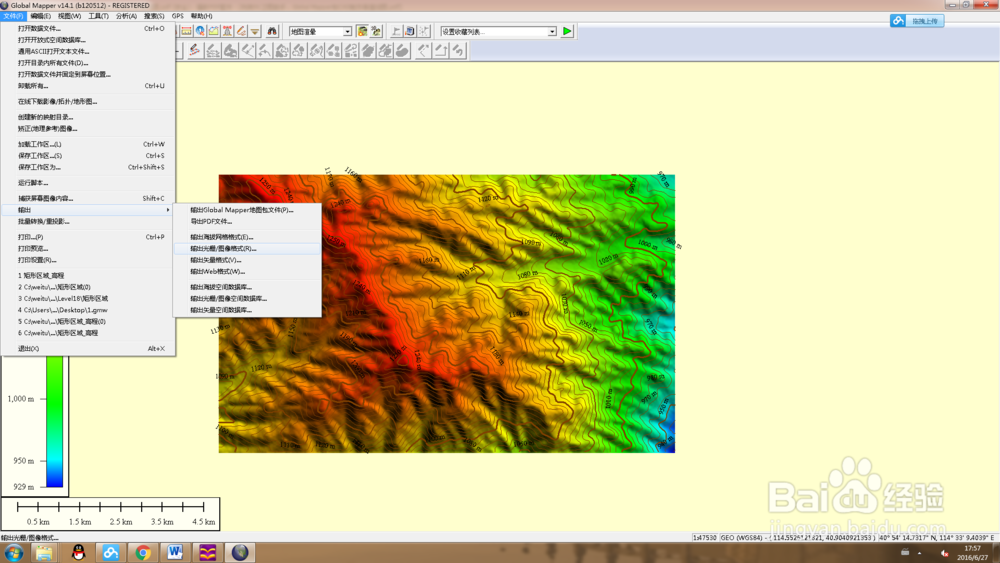This screenshot has width=1000, height=563.
Task: Click the measure ruler toolbar icon
Action: [x=186, y=31]
